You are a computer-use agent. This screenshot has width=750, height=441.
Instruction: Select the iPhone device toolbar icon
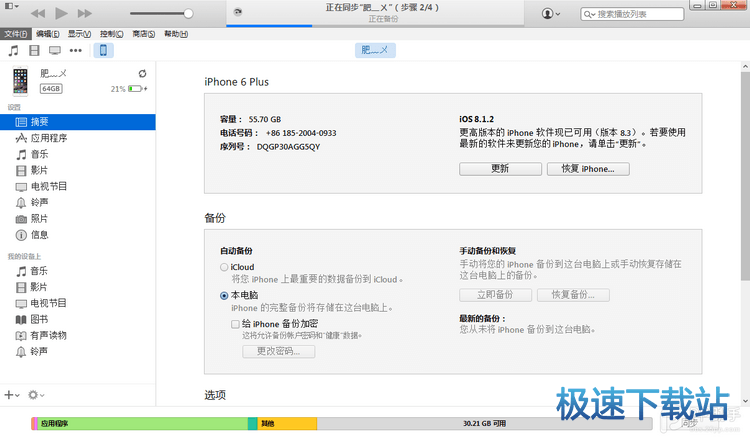[x=103, y=50]
